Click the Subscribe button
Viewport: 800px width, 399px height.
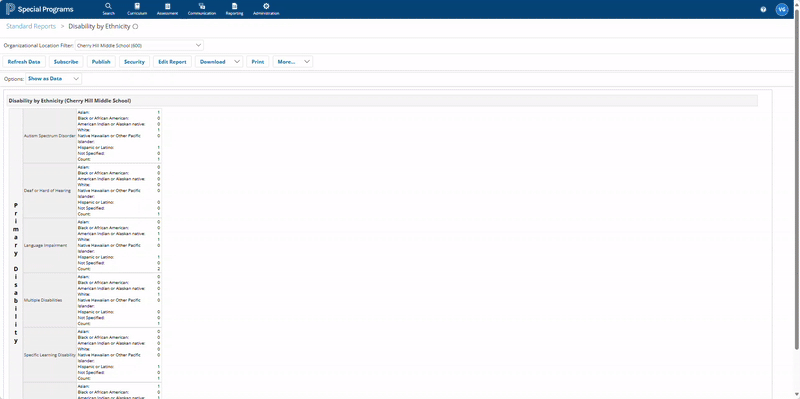(66, 62)
